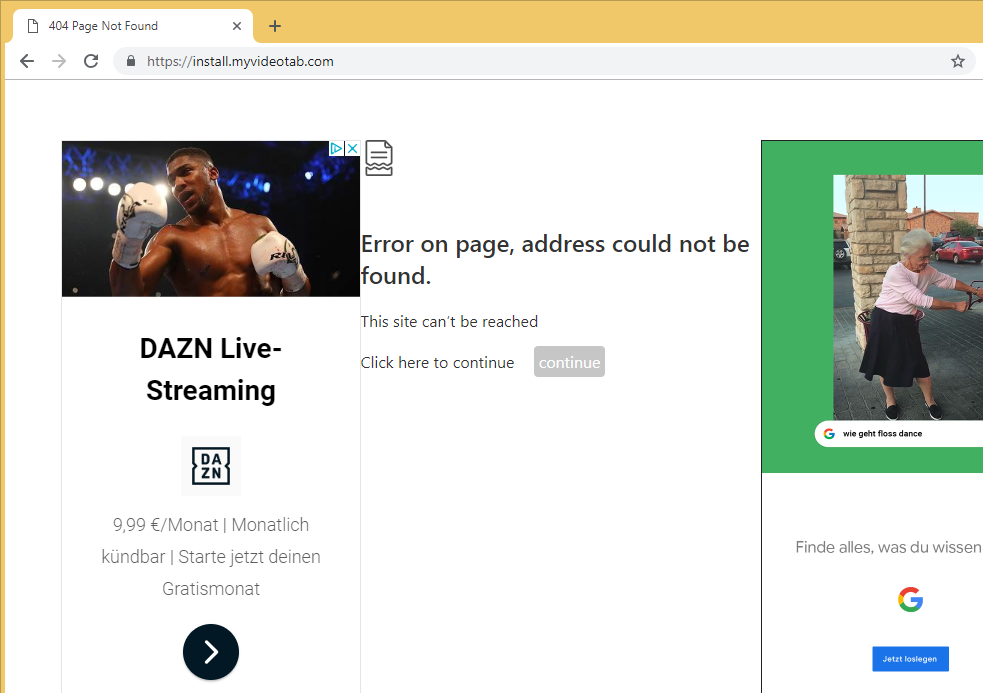Click the browser back arrow
This screenshot has height=693, width=983.
pyautogui.click(x=27, y=61)
